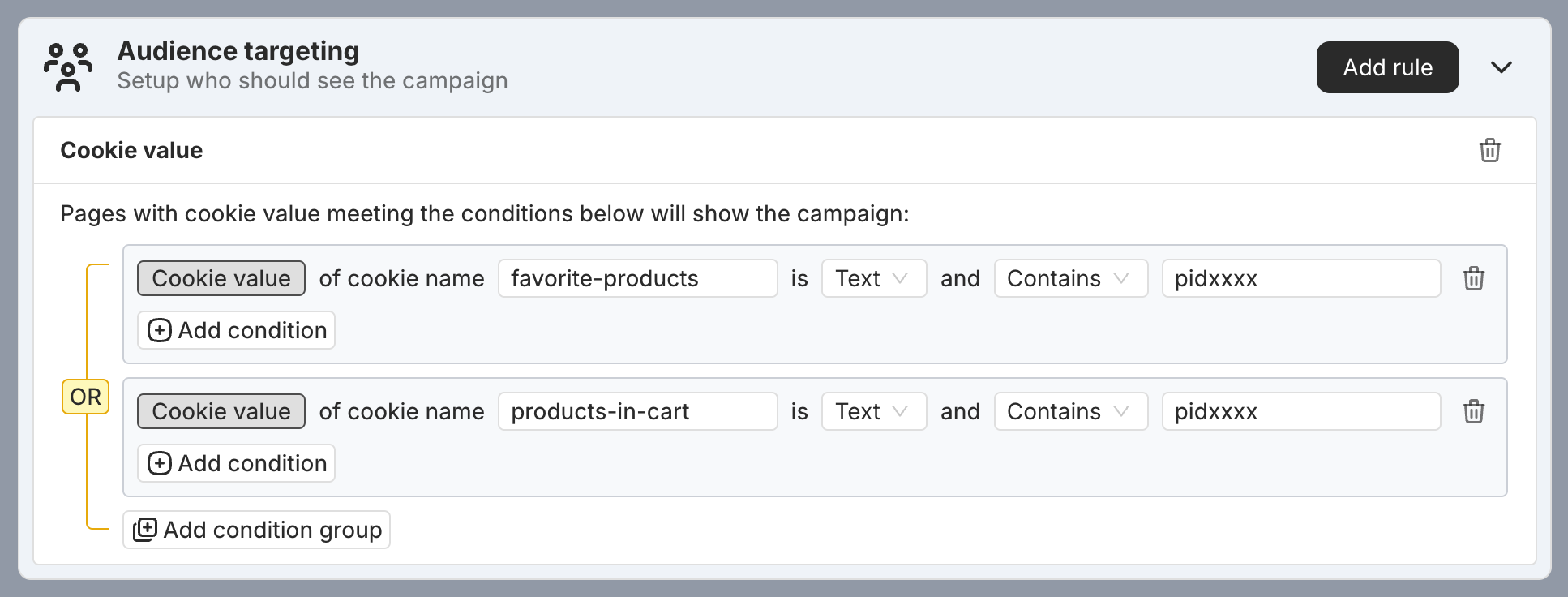Open Text type dropdown for products-in-cart

pos(873,411)
